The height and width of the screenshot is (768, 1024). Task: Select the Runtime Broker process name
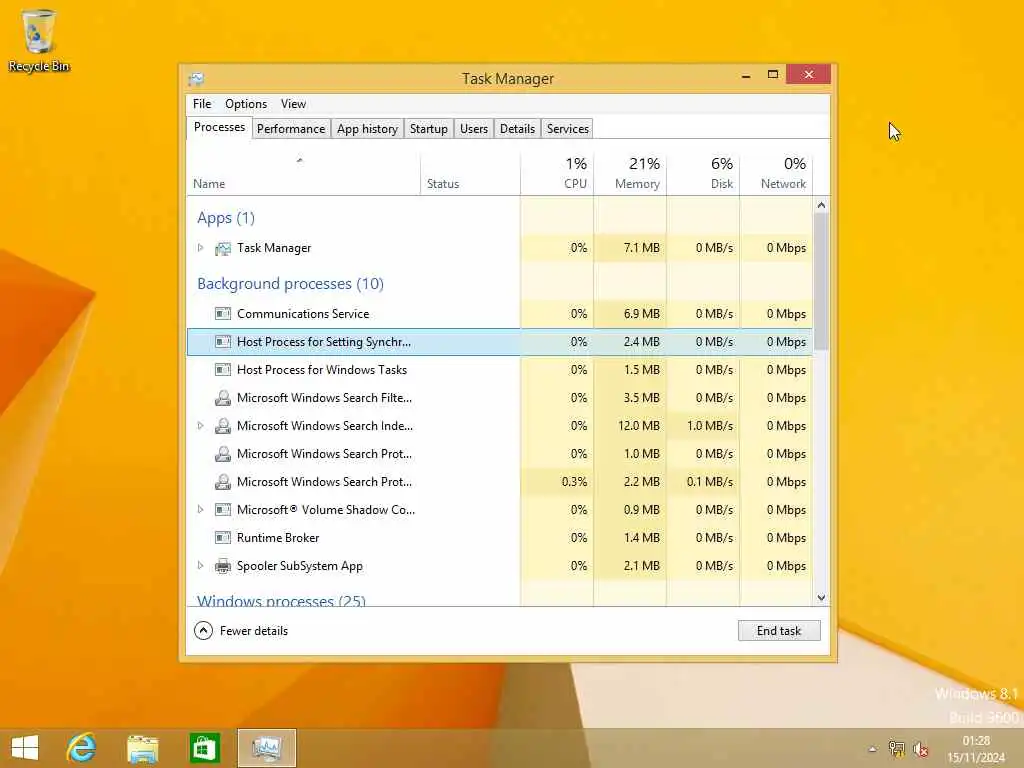pos(278,537)
